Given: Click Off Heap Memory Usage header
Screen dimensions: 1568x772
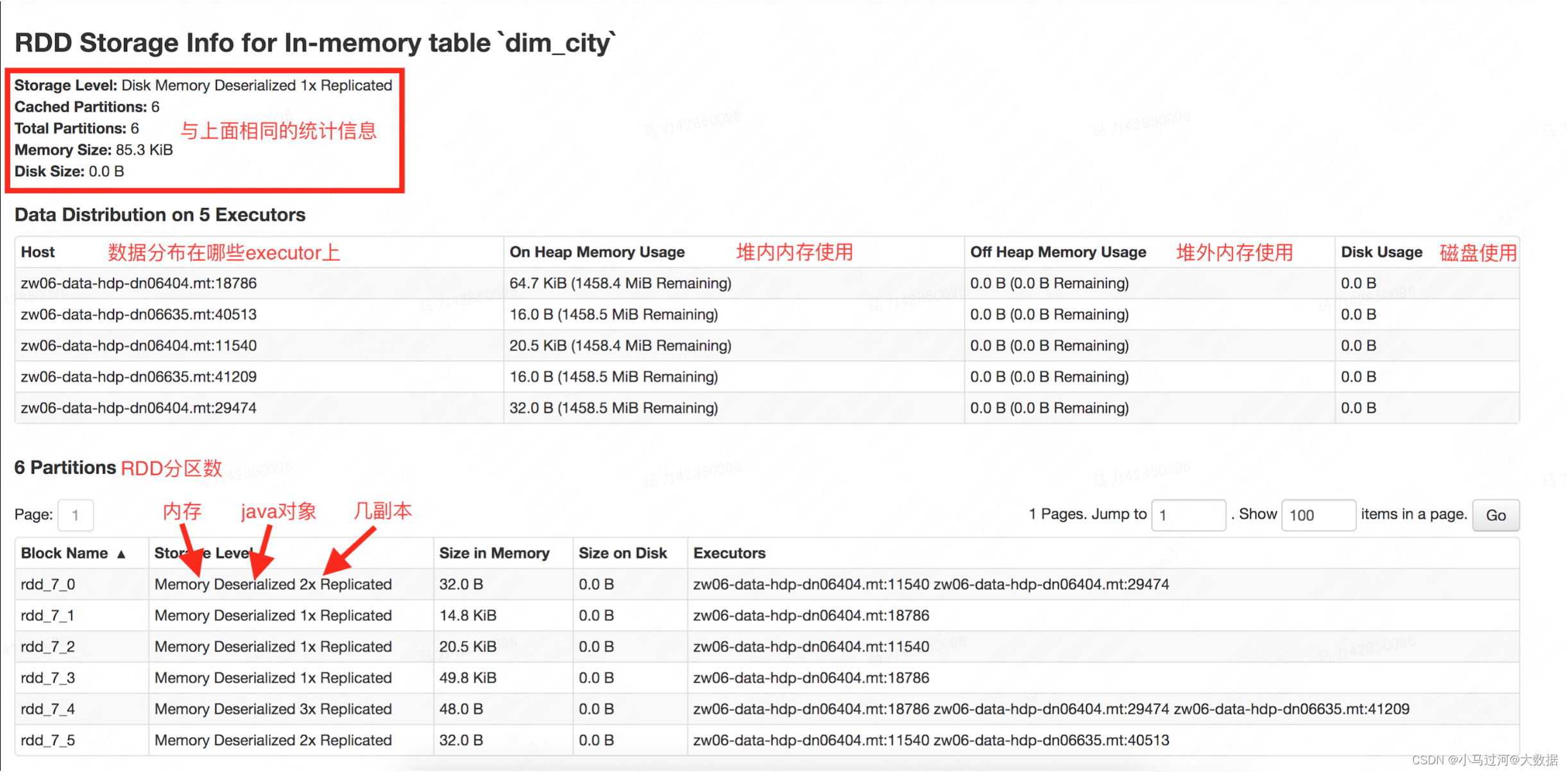Looking at the screenshot, I should point(1057,252).
